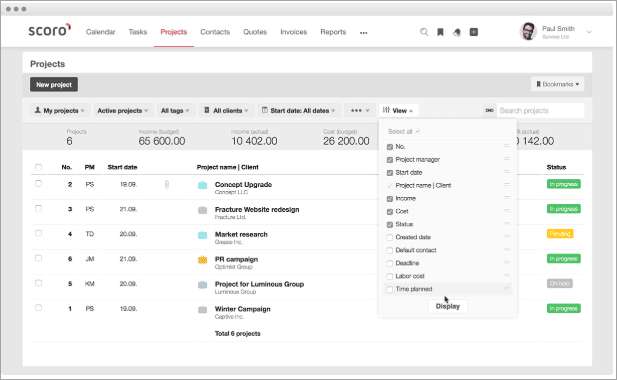Image resolution: width=617 pixels, height=380 pixels.
Task: Grab the drag handle for Project manager
Action: point(507,159)
